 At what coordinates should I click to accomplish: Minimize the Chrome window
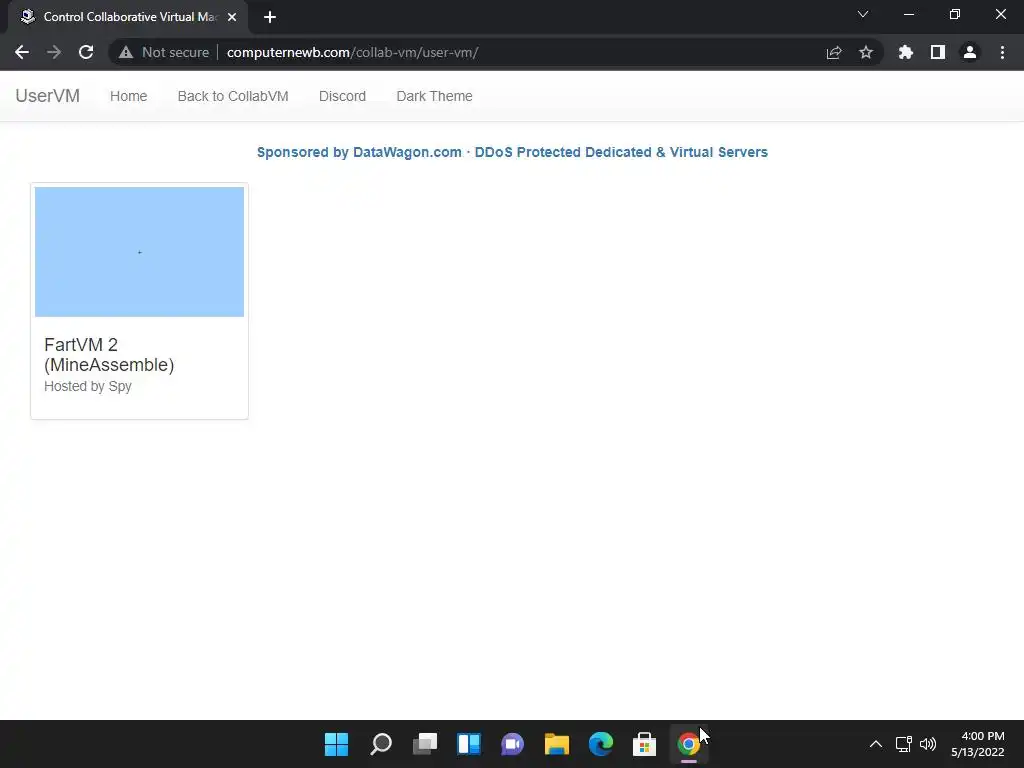pyautogui.click(x=908, y=14)
